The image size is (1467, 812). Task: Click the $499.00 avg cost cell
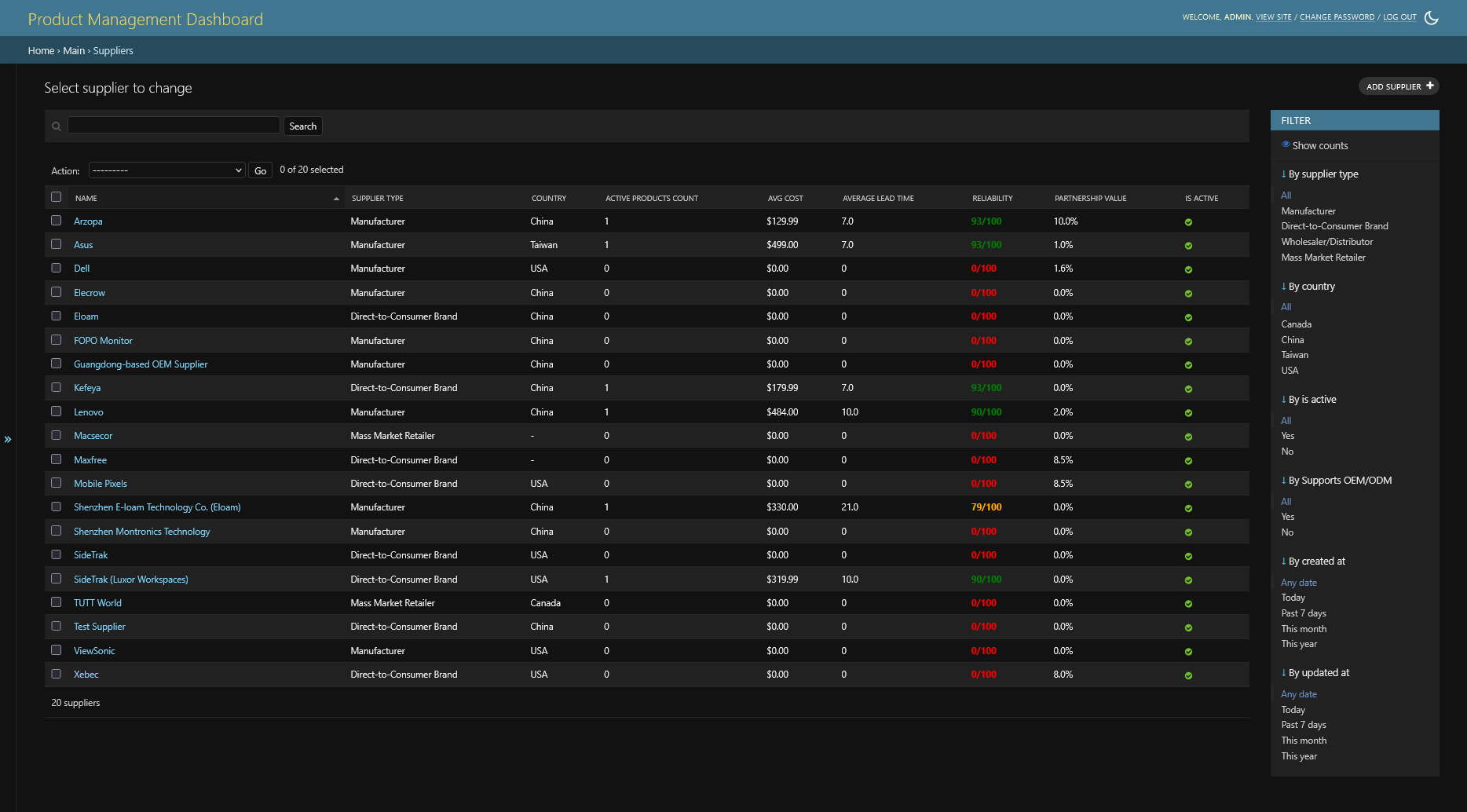pyautogui.click(x=782, y=245)
